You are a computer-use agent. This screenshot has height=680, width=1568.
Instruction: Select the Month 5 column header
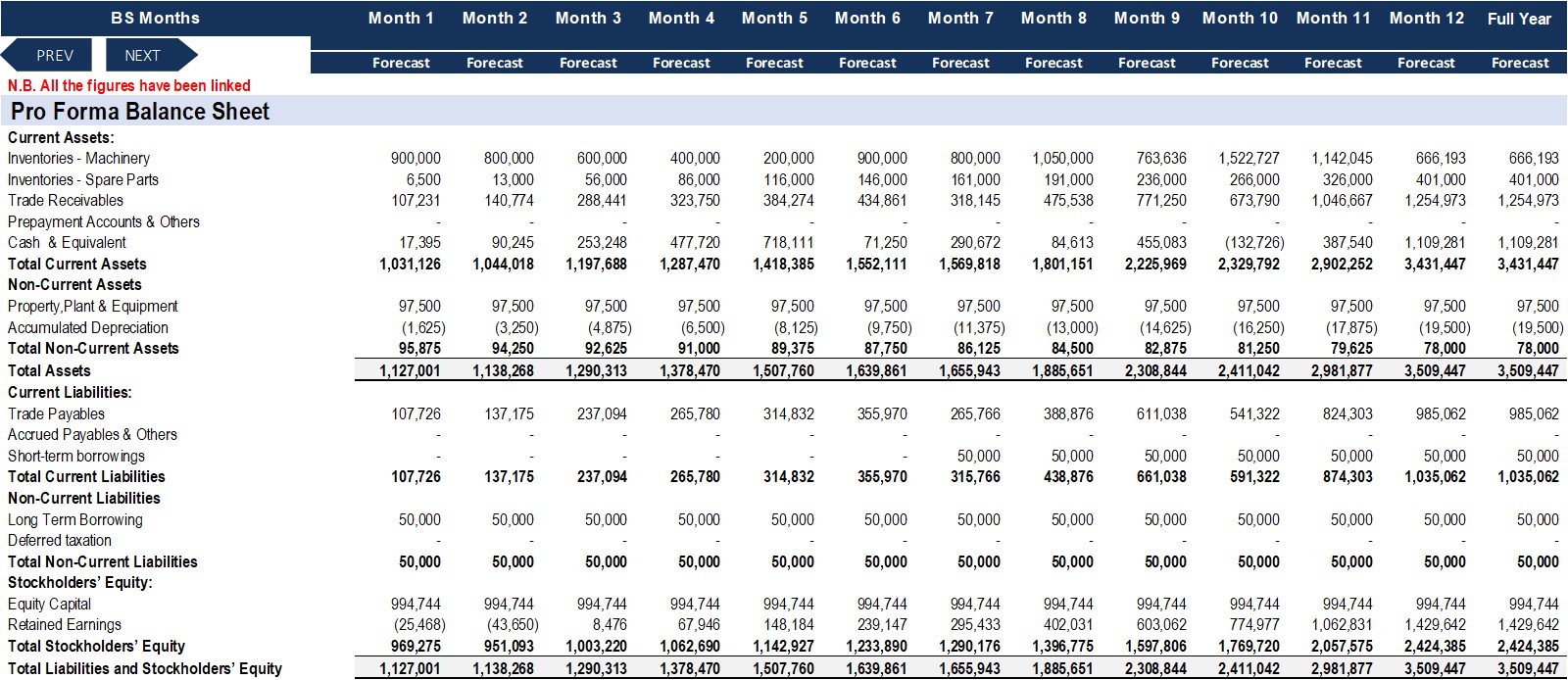(774, 18)
